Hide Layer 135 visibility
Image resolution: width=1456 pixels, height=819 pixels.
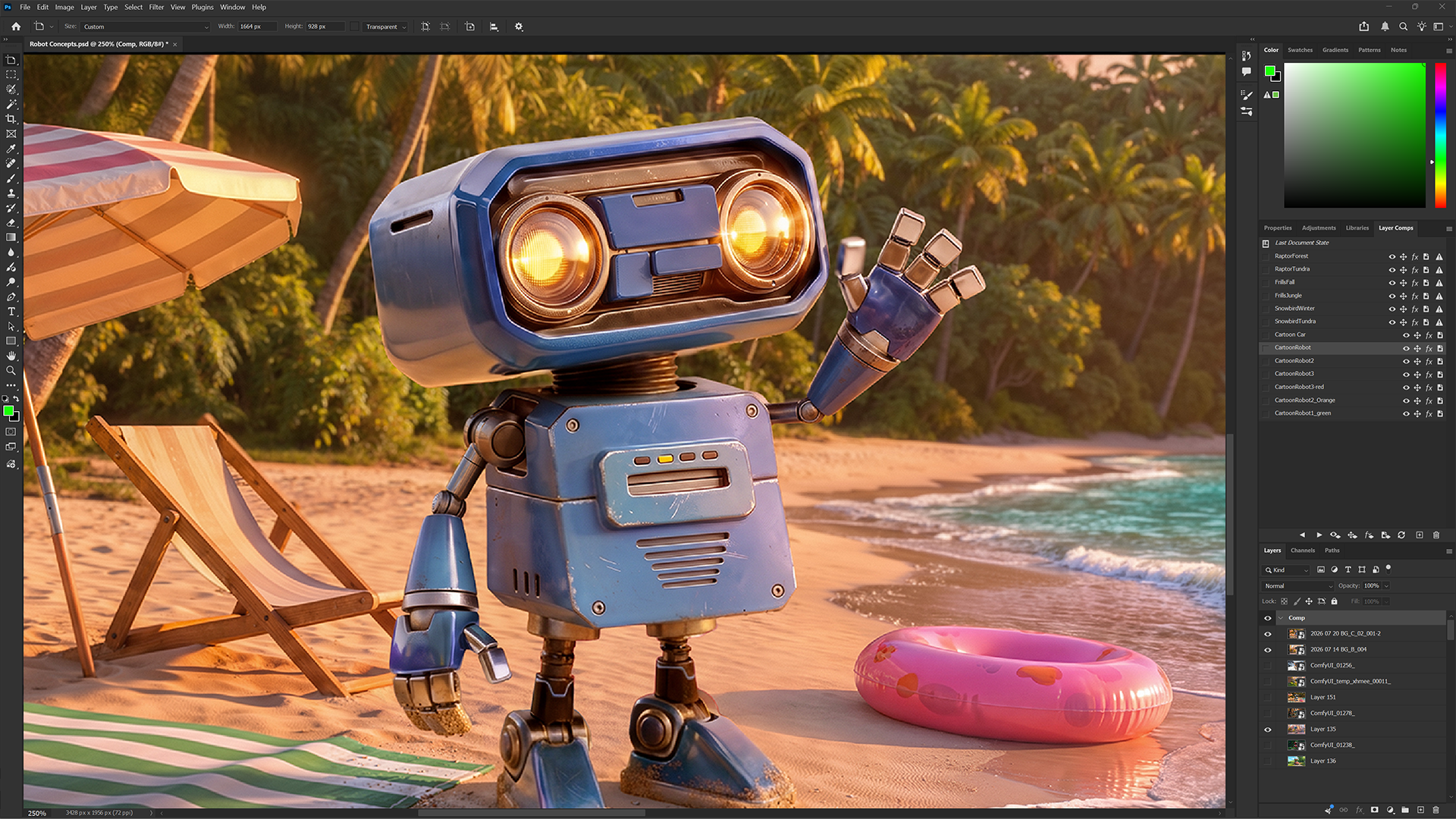(x=1268, y=730)
